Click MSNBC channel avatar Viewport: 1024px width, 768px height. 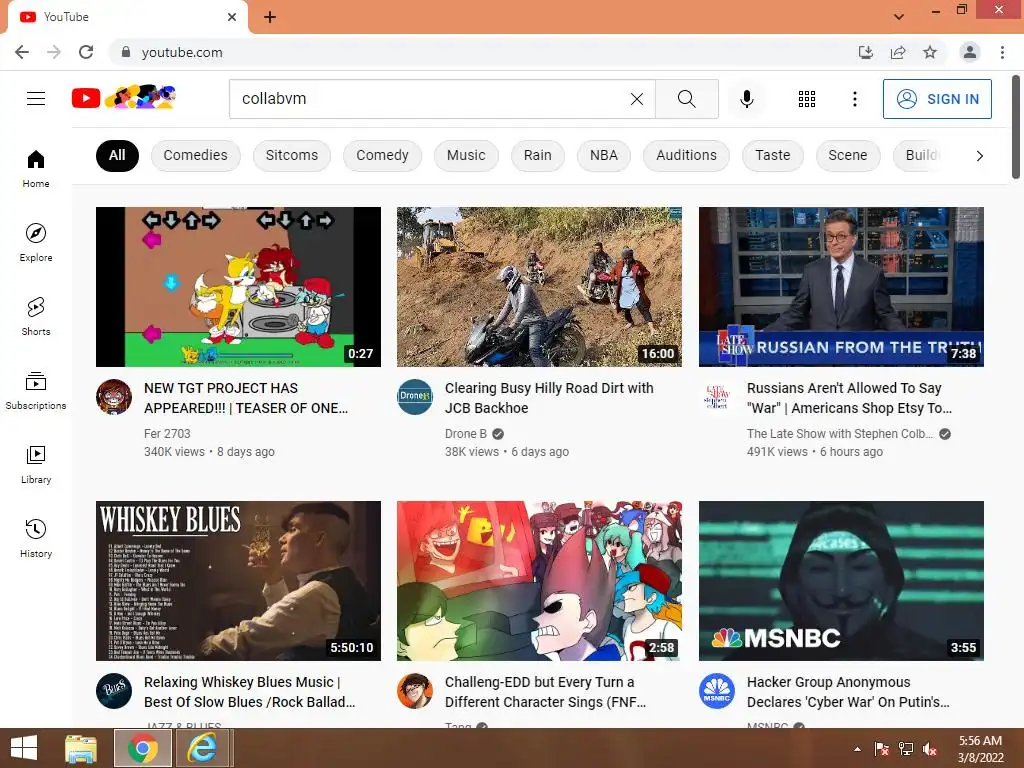click(716, 691)
